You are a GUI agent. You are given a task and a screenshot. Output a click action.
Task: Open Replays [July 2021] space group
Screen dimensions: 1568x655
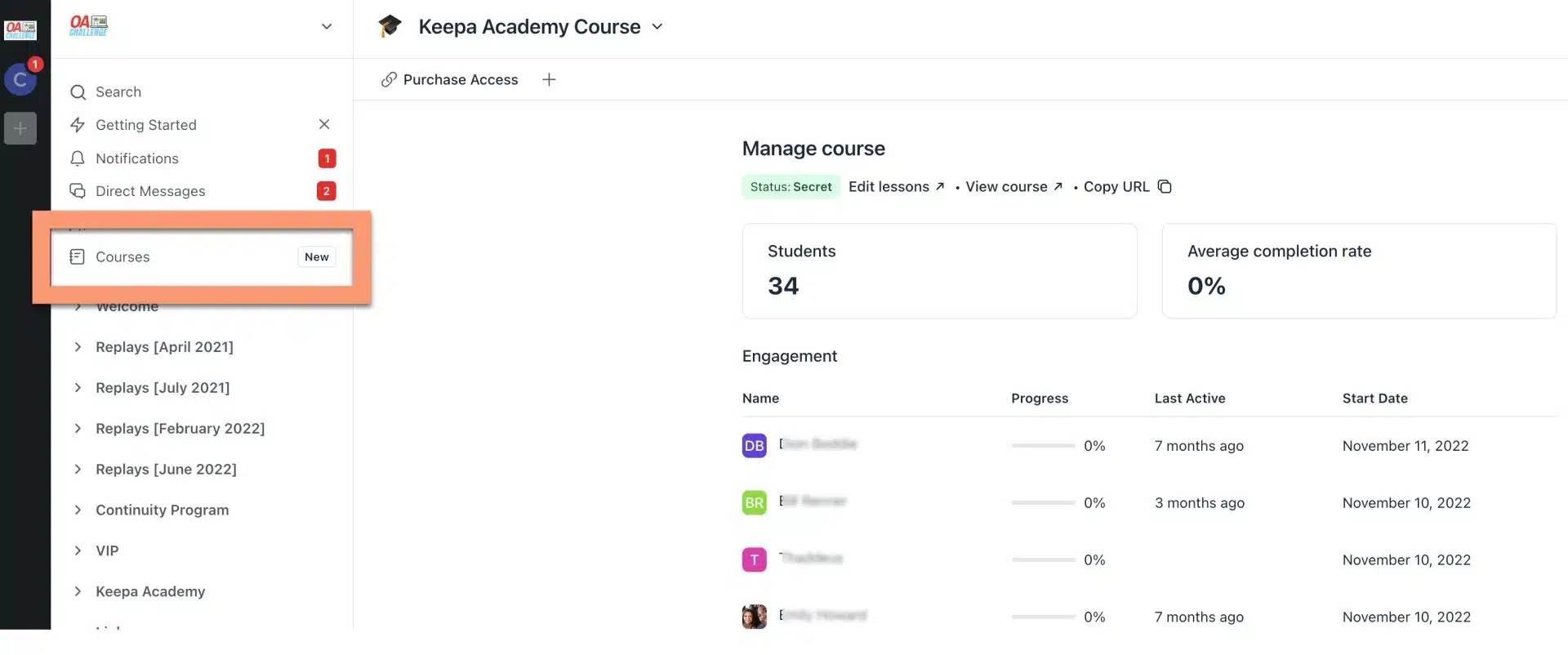coord(163,388)
